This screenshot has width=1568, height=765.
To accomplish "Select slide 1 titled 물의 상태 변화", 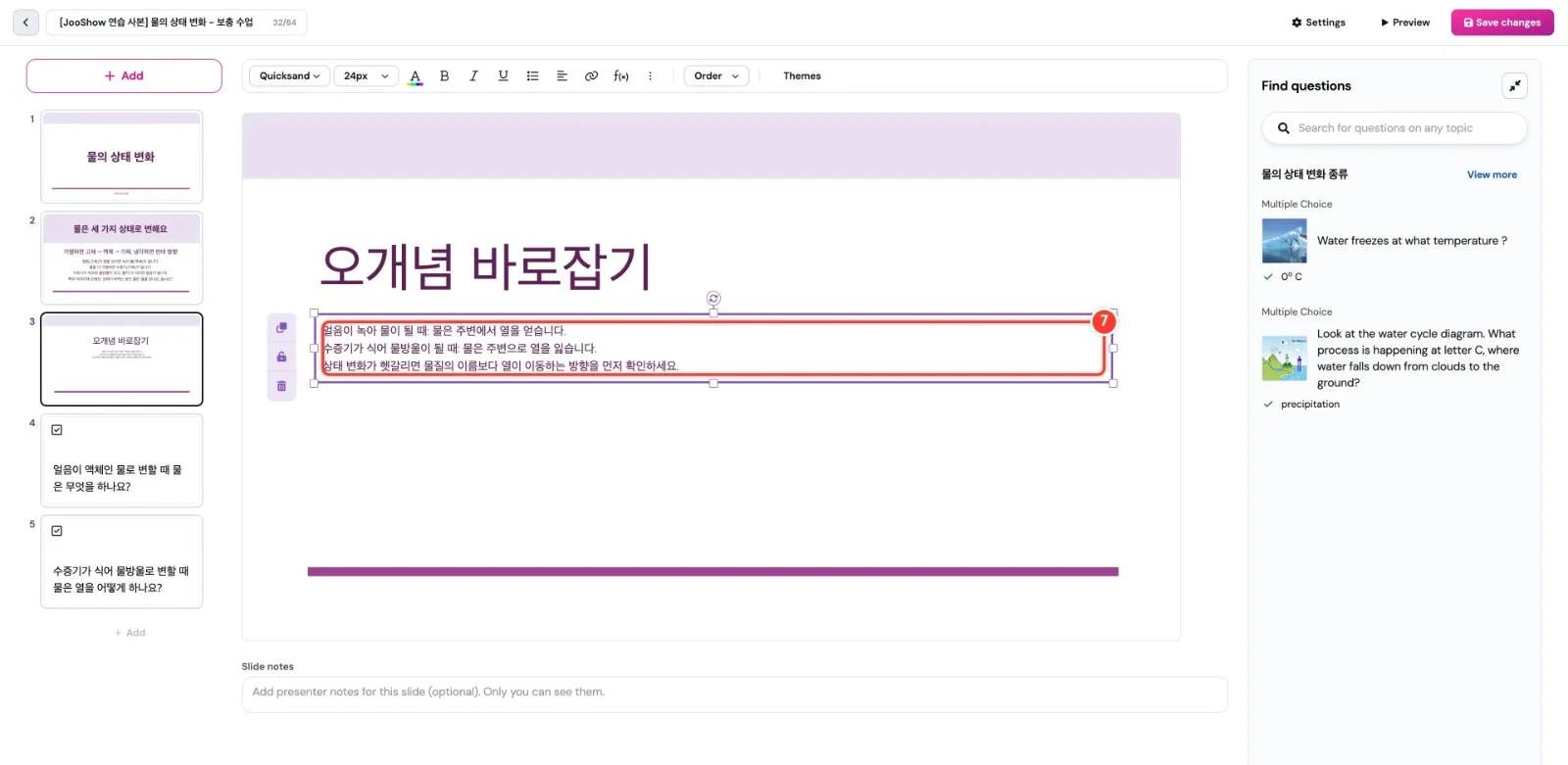I will [x=122, y=157].
